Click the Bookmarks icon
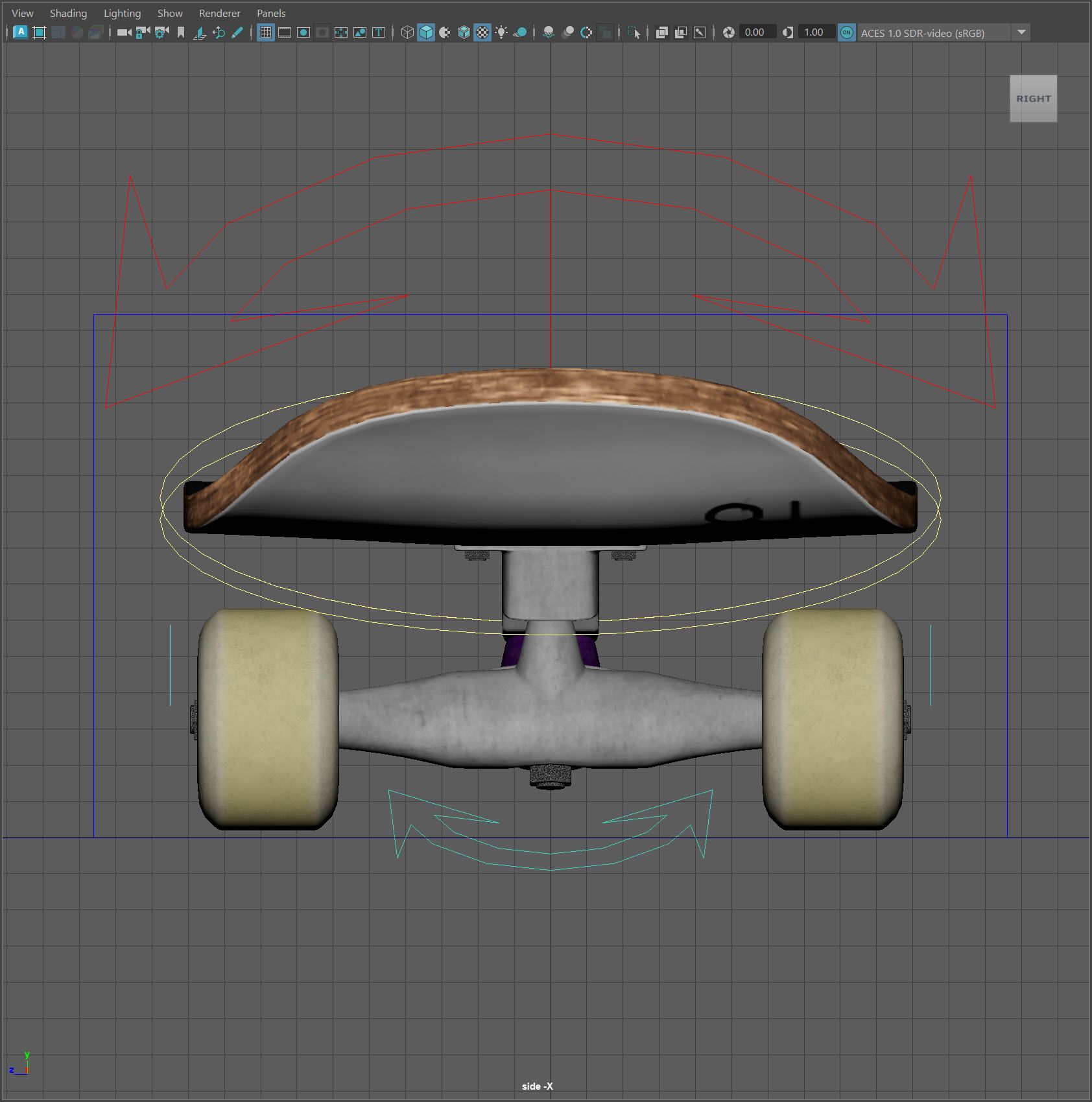The height and width of the screenshot is (1102, 1092). point(181,32)
